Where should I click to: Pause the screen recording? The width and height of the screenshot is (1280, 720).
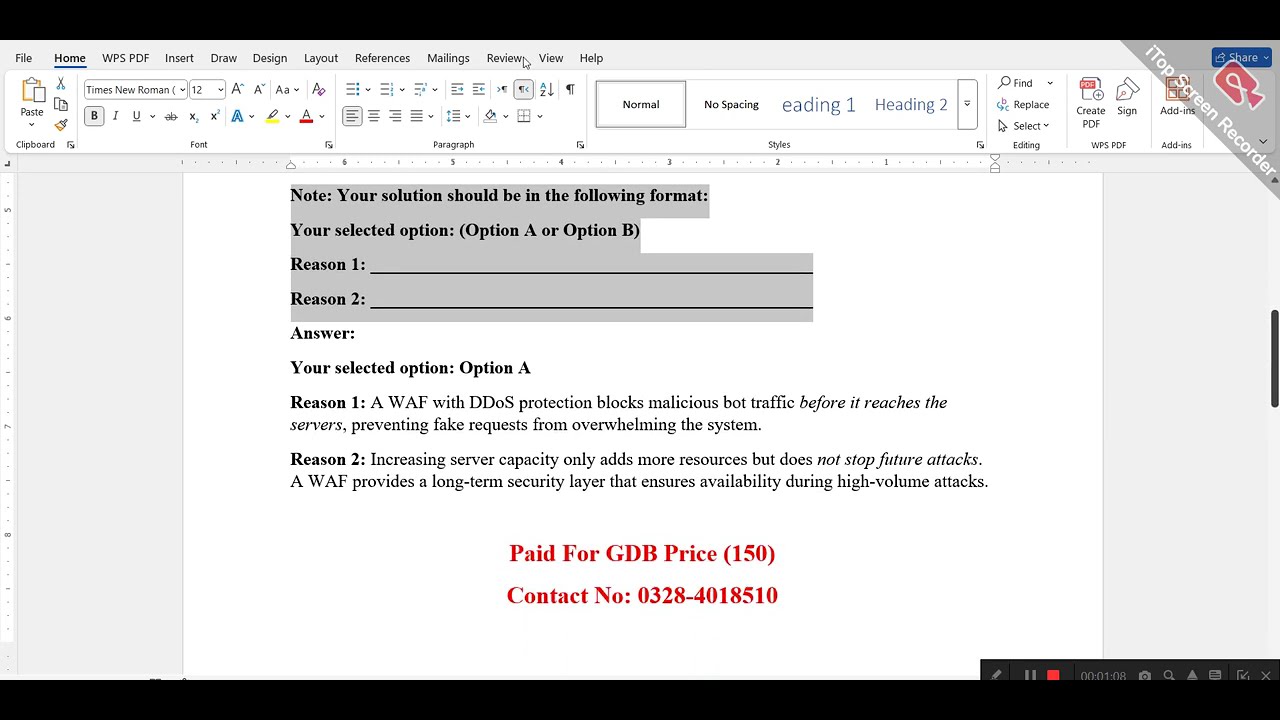click(1030, 676)
